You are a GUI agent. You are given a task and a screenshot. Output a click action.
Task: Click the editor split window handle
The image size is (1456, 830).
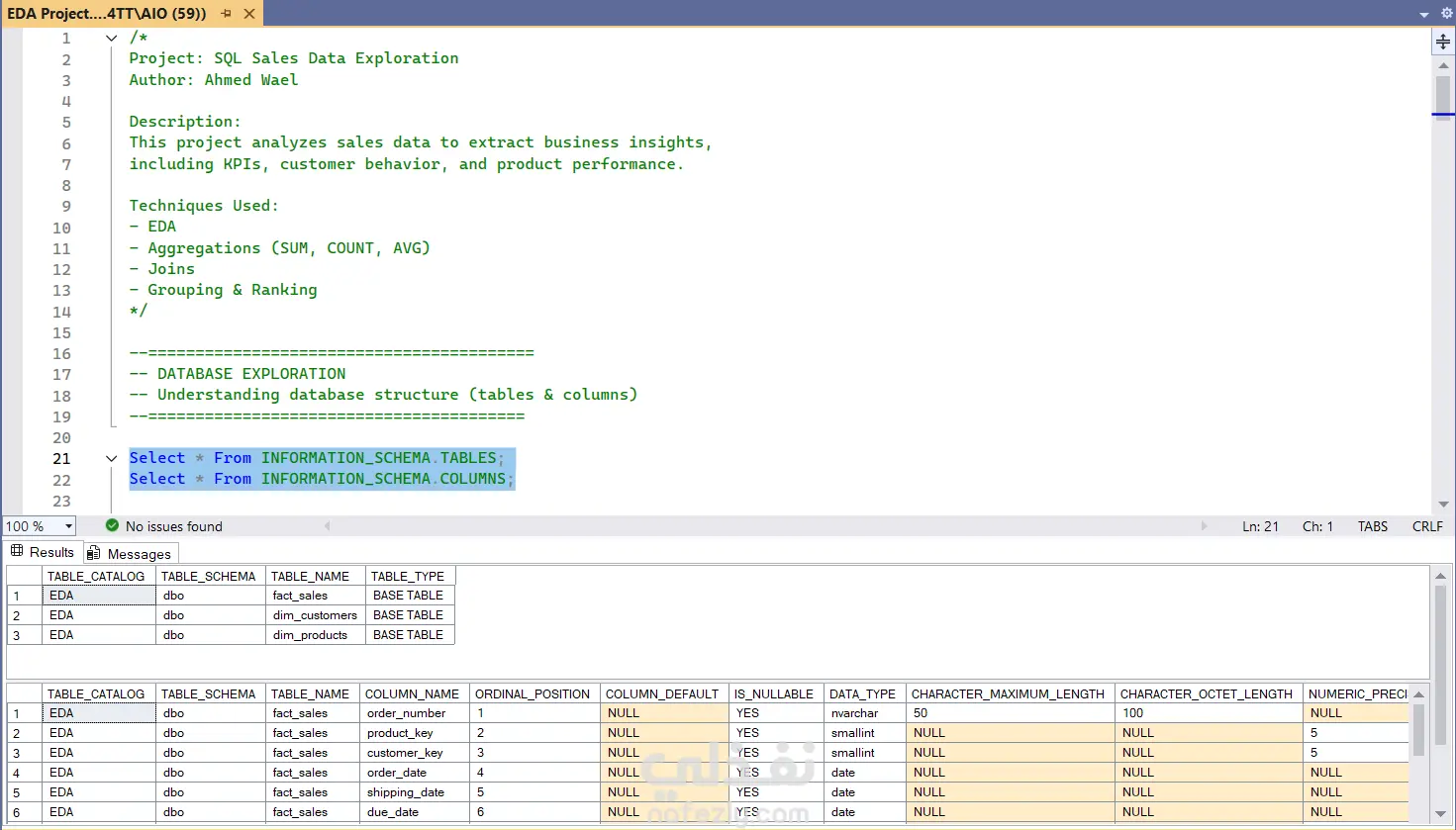coord(1443,42)
